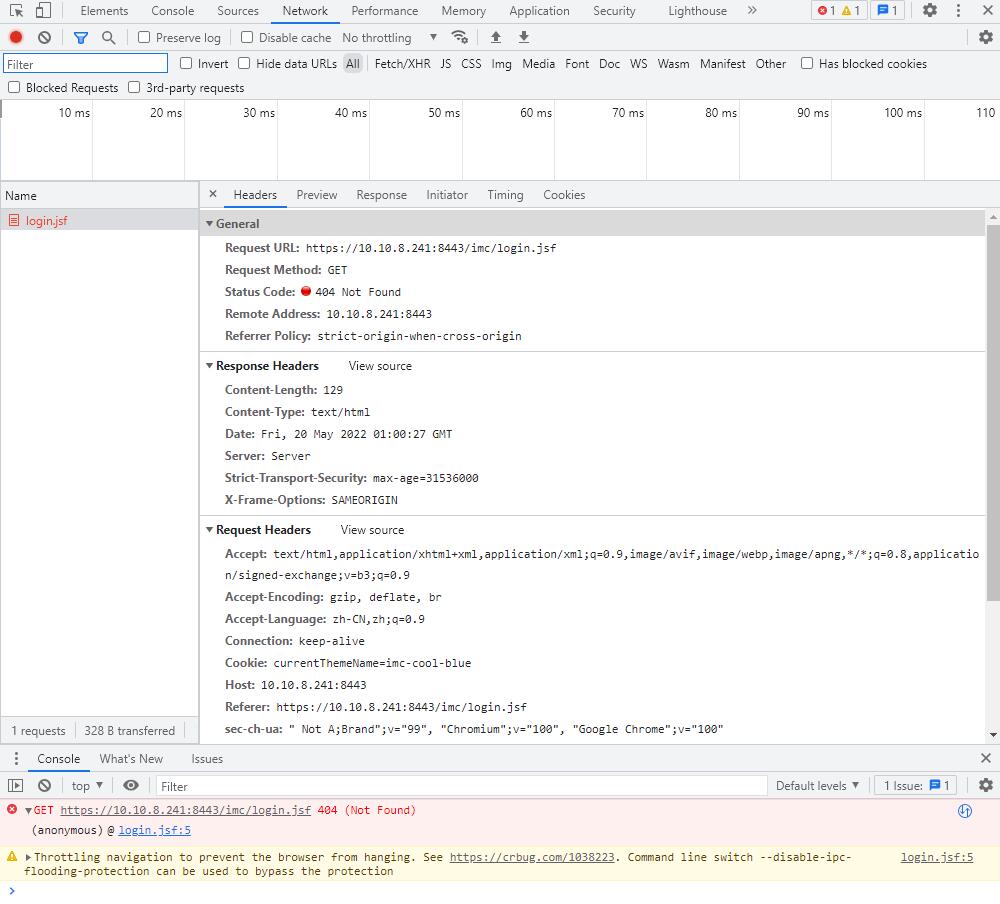Tick the Blocked Requests checkbox
The height and width of the screenshot is (904, 1000).
14,87
